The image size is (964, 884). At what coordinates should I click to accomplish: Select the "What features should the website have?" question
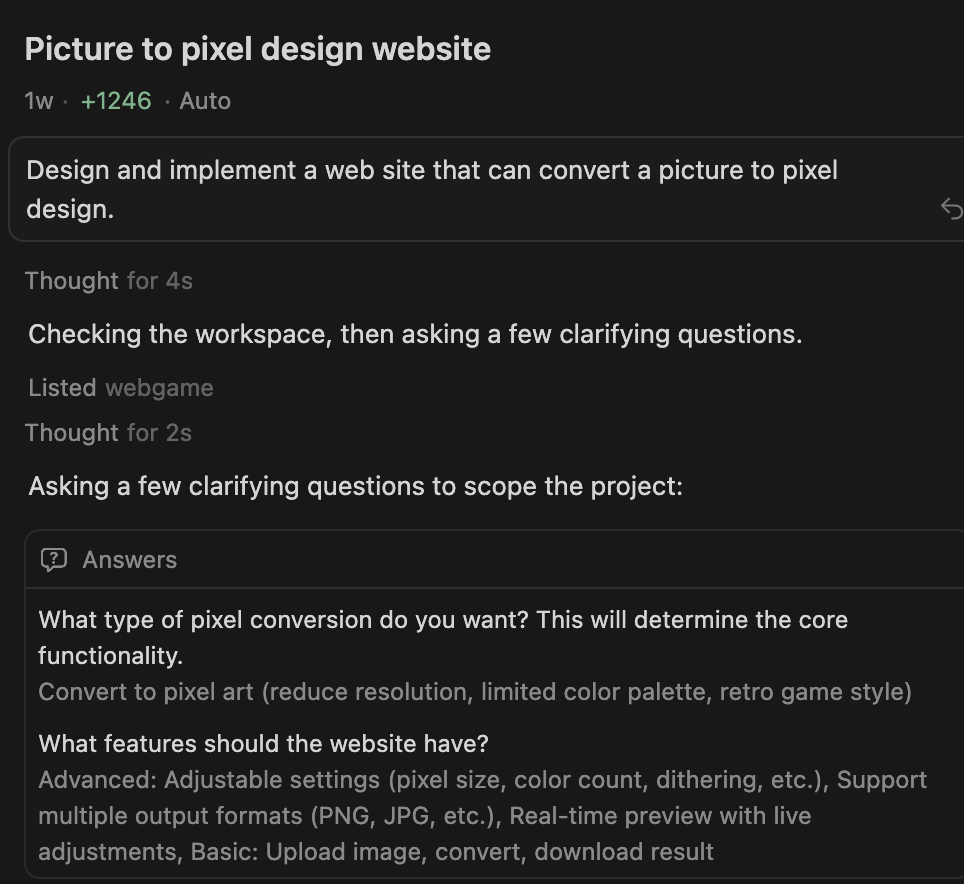[x=263, y=744]
